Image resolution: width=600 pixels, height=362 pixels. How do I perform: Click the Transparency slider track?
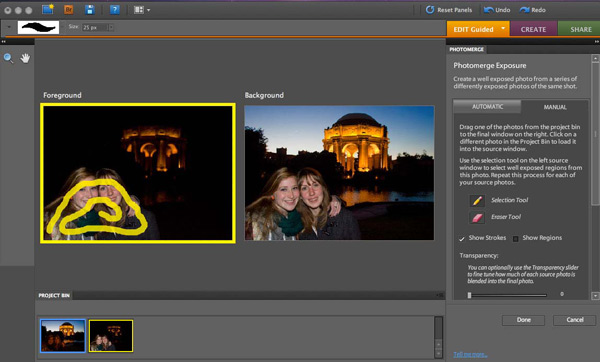[508, 295]
